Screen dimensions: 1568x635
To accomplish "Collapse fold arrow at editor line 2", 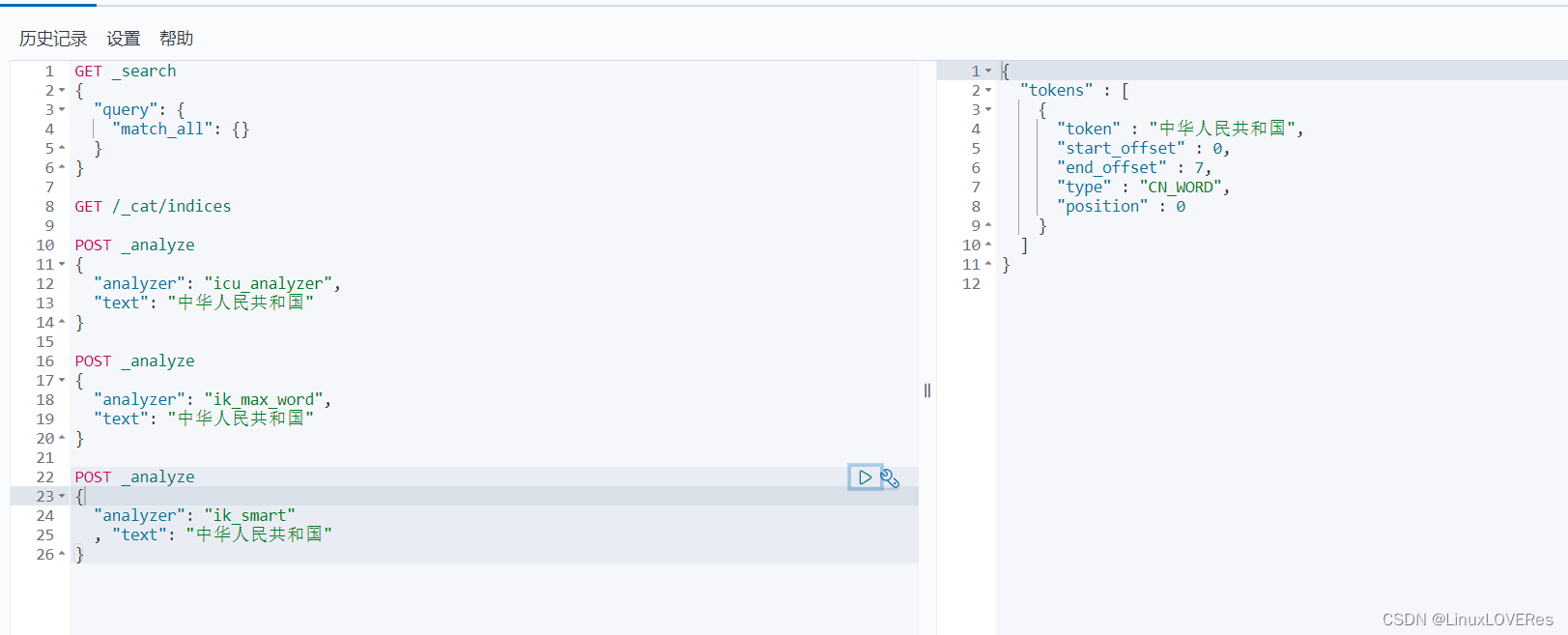I will 62,91.
